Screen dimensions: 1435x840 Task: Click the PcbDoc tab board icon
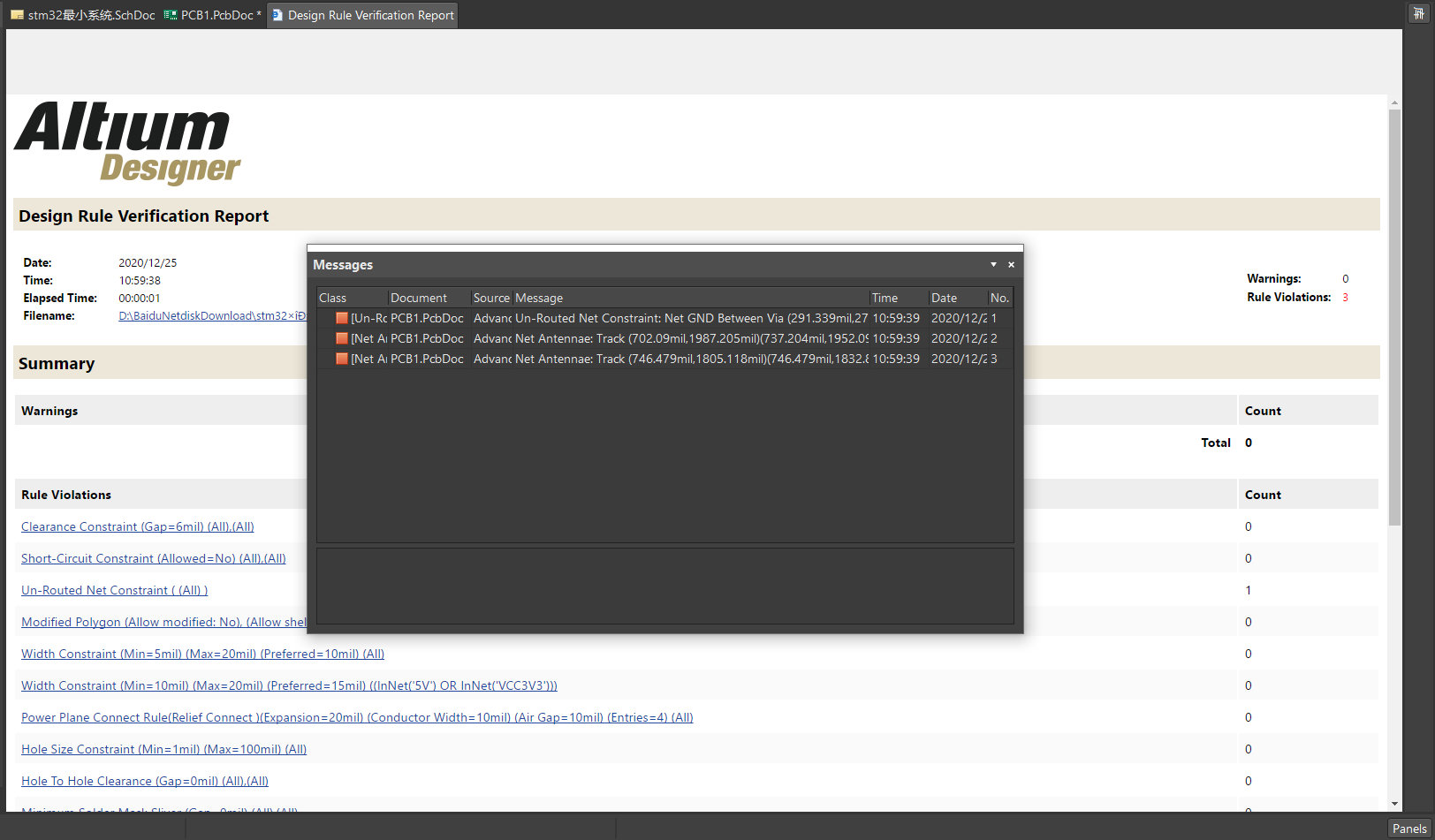pyautogui.click(x=170, y=15)
